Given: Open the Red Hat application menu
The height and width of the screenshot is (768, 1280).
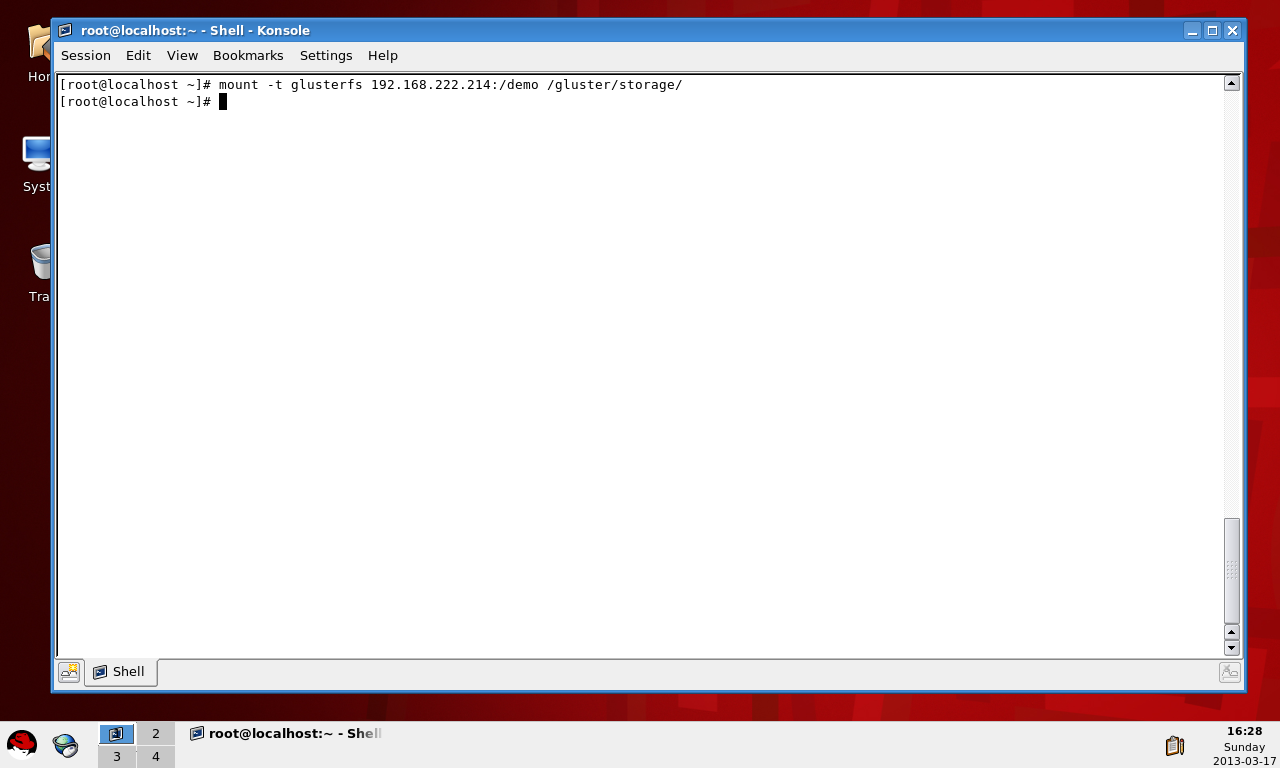Looking at the screenshot, I should (22, 745).
